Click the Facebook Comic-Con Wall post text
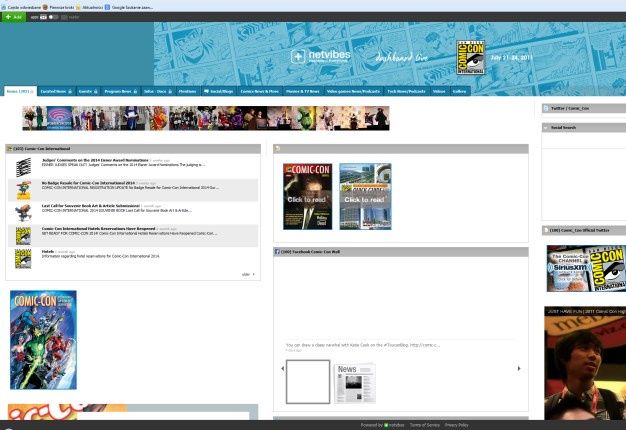This screenshot has height=430, width=626. coord(363,345)
